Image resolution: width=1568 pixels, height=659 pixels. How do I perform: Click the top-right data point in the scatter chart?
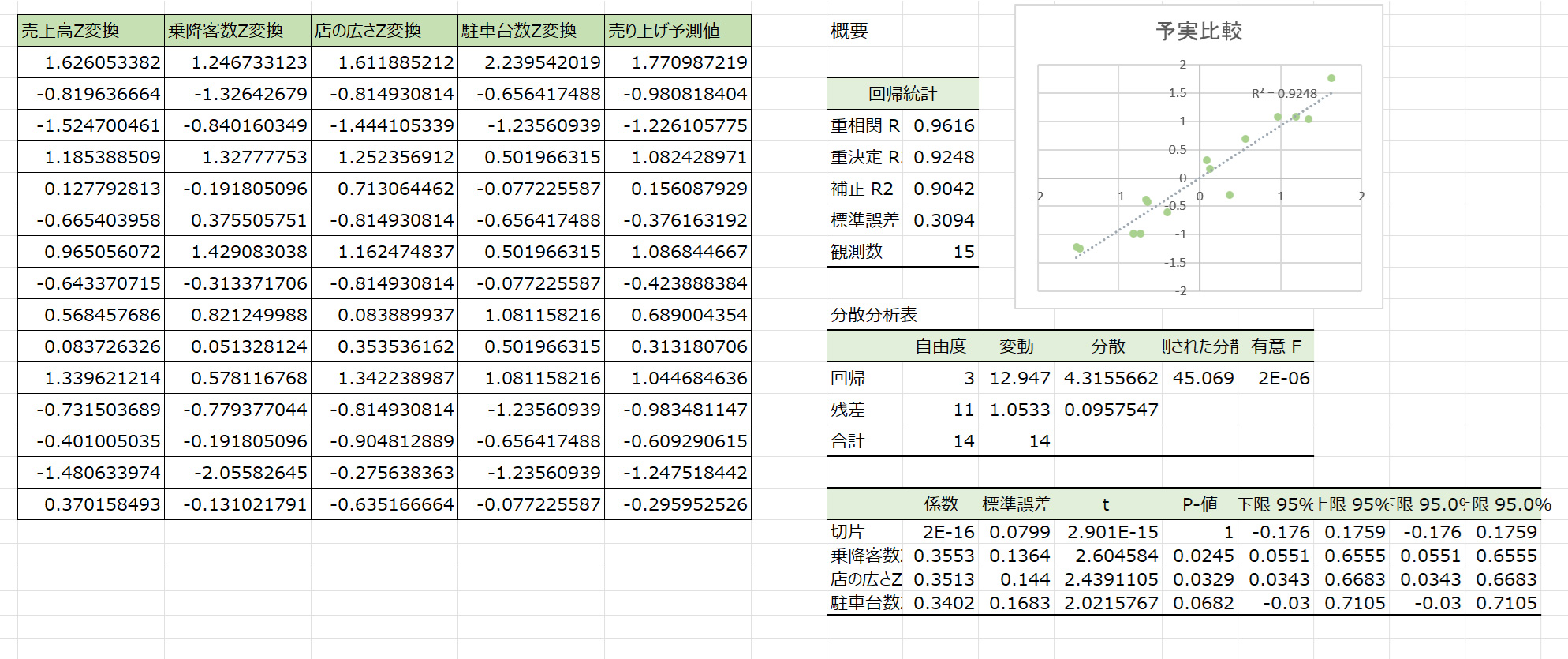tap(1331, 78)
